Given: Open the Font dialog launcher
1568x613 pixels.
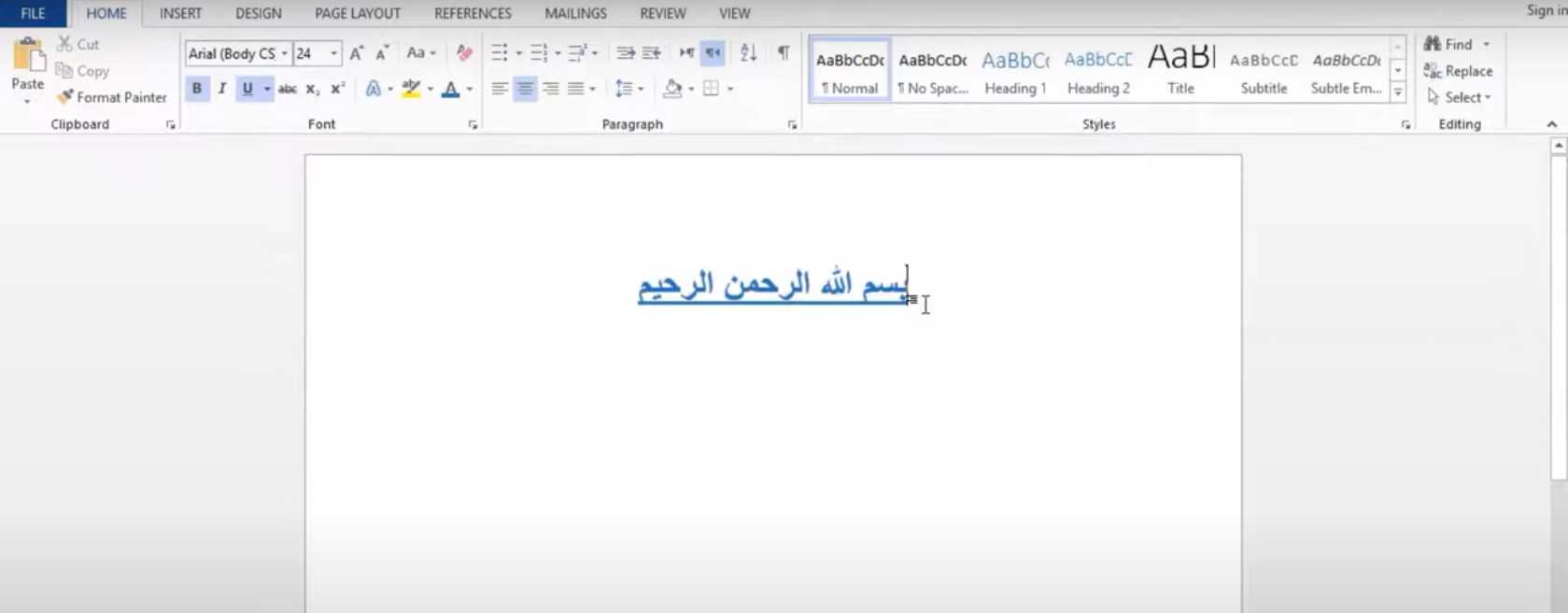Looking at the screenshot, I should pyautogui.click(x=473, y=124).
